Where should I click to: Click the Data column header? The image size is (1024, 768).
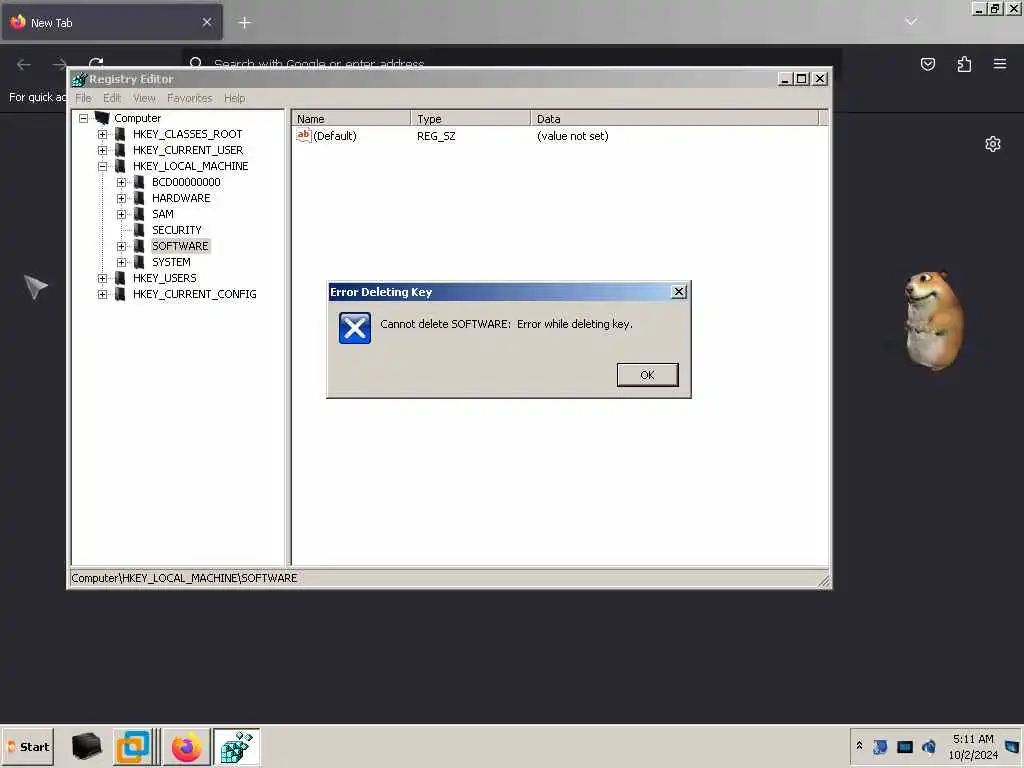tap(675, 119)
